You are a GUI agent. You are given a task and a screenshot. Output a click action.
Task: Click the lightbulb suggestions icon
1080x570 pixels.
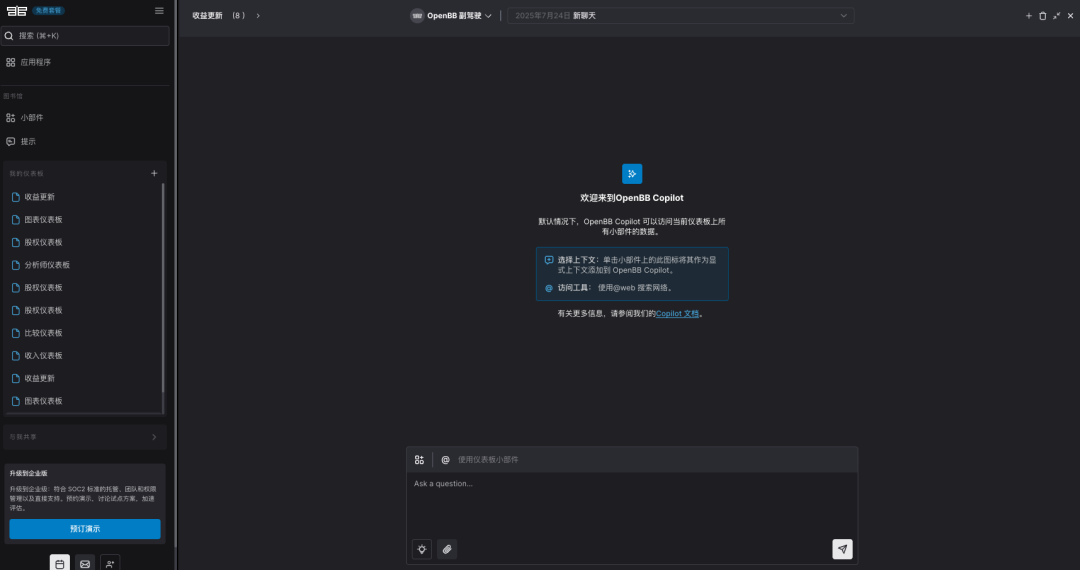click(422, 549)
